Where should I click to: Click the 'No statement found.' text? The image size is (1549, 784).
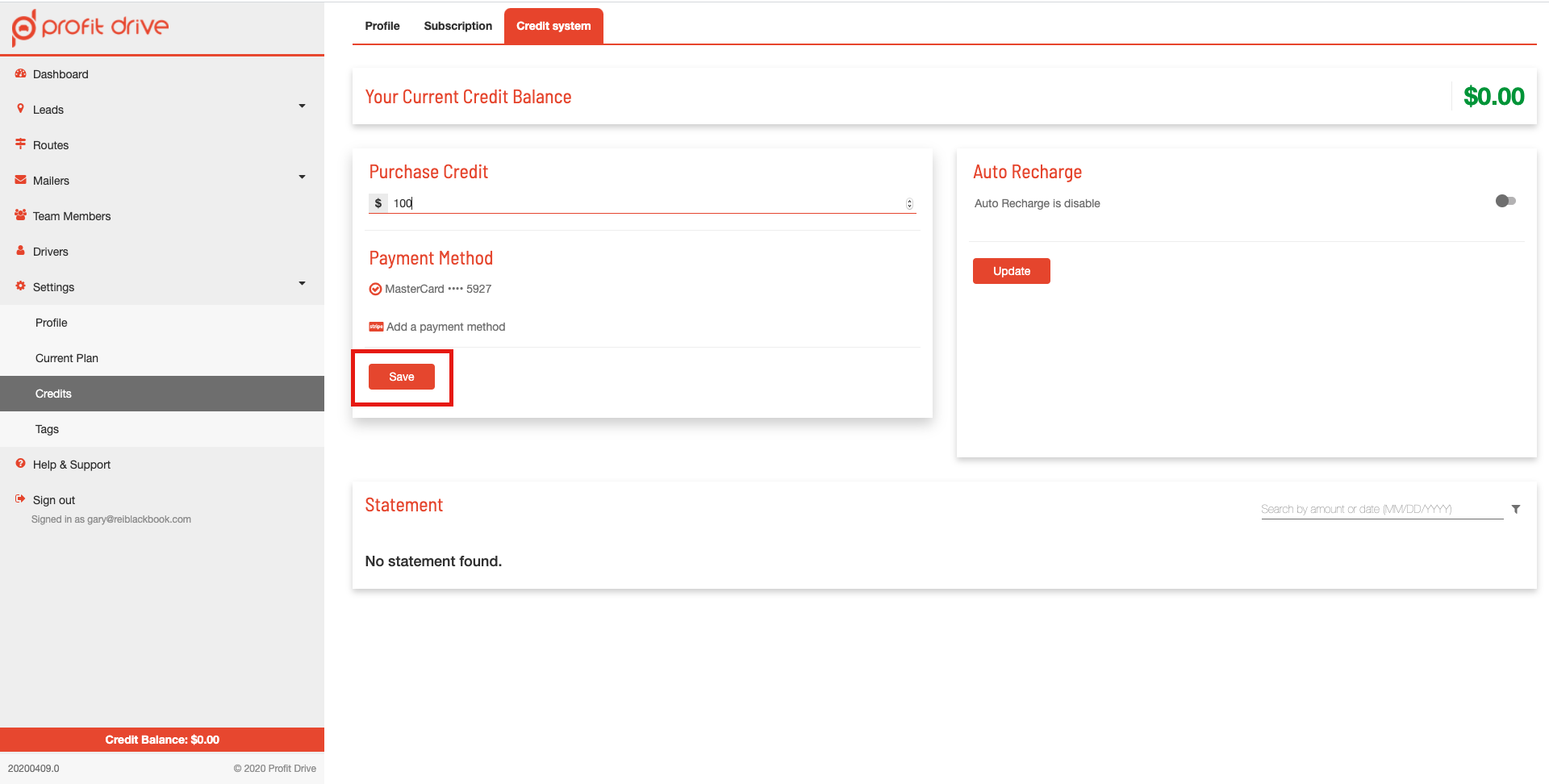433,561
